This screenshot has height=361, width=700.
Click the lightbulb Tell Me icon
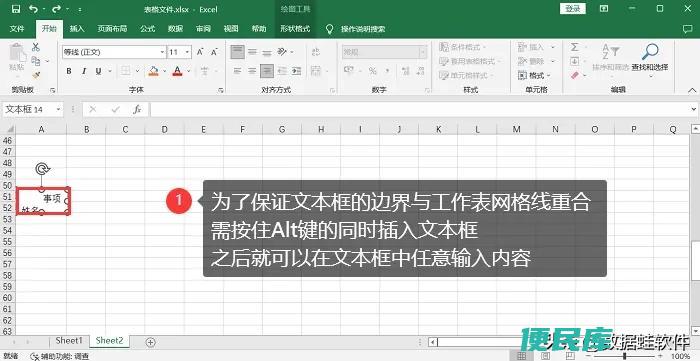coord(329,29)
